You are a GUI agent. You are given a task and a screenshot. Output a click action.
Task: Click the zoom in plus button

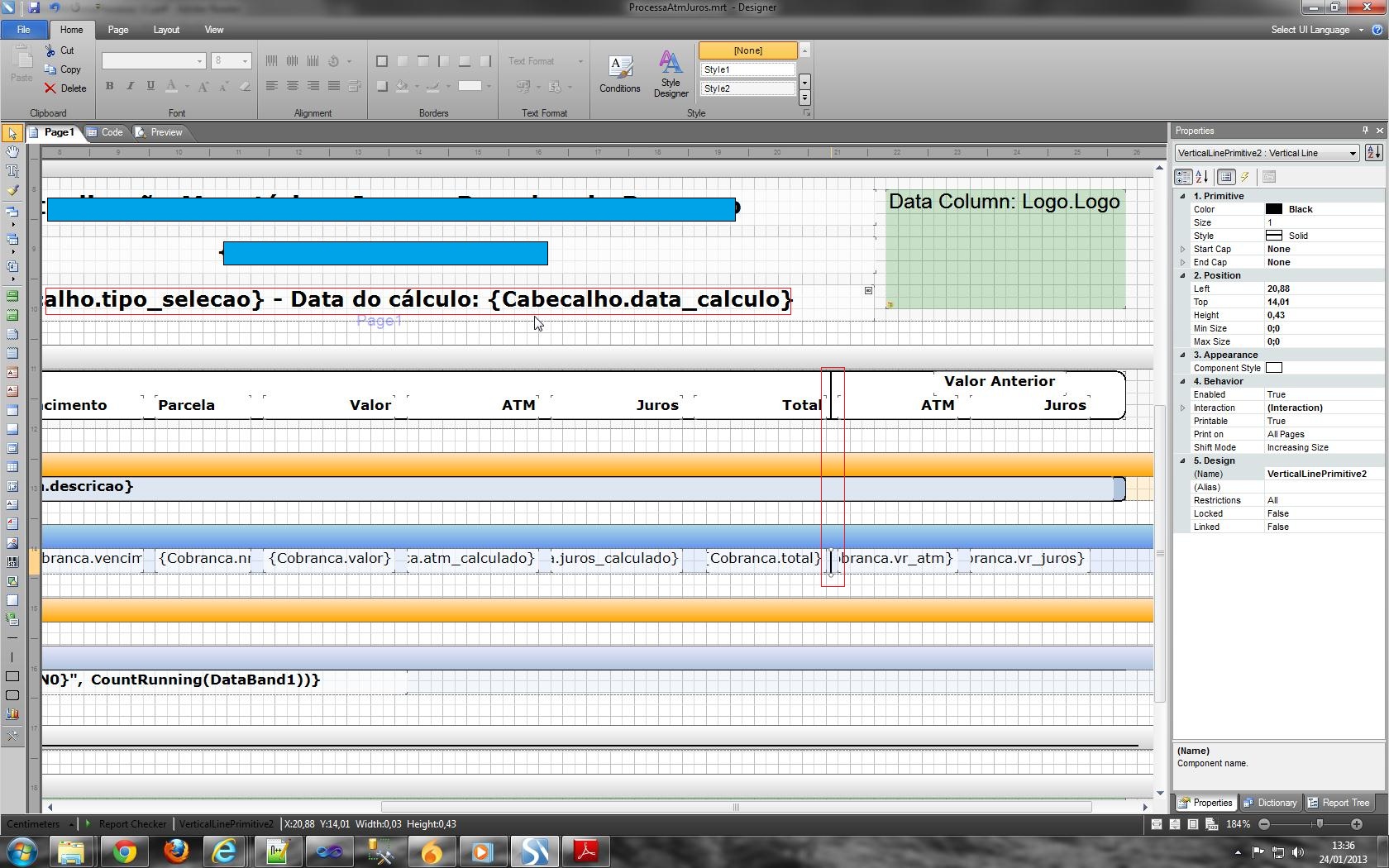(1357, 824)
